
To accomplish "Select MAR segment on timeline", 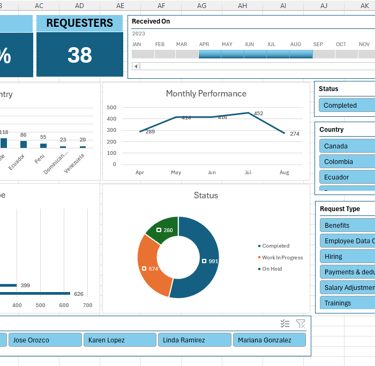I will pos(187,54).
